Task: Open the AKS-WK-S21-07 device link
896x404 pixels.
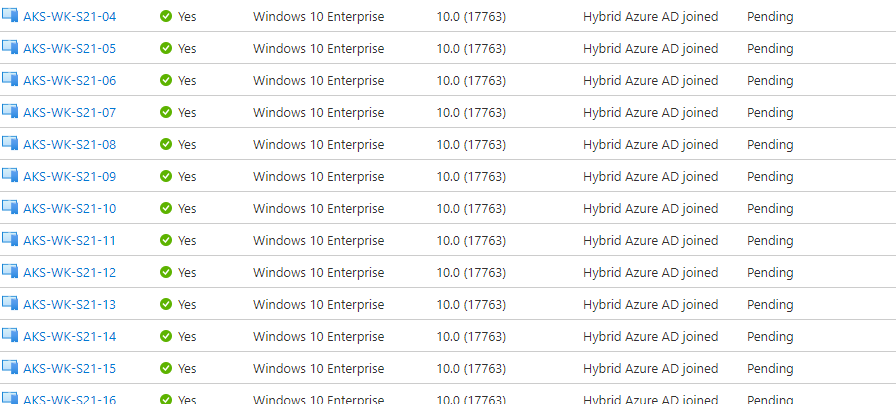Action: point(69,113)
